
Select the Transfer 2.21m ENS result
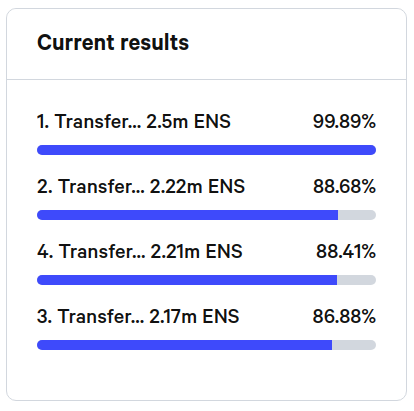(140, 251)
